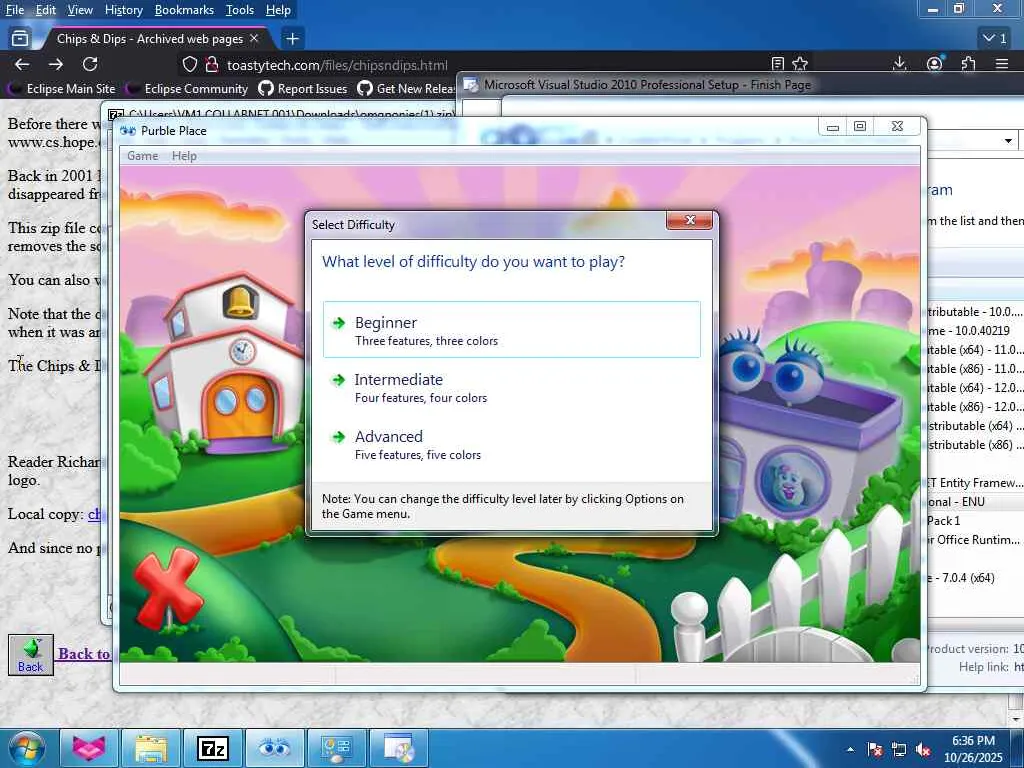Open the Help menu in Purble Place

click(x=184, y=156)
